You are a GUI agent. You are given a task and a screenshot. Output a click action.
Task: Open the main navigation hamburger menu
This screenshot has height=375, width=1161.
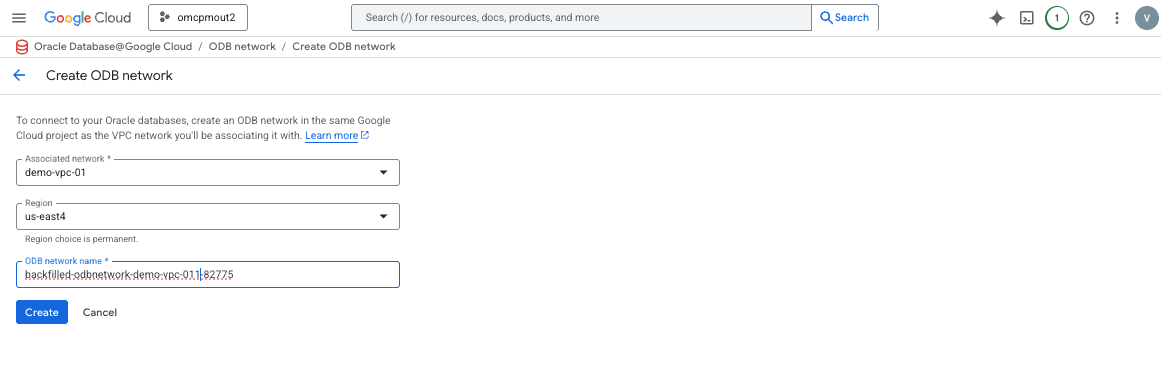19,18
